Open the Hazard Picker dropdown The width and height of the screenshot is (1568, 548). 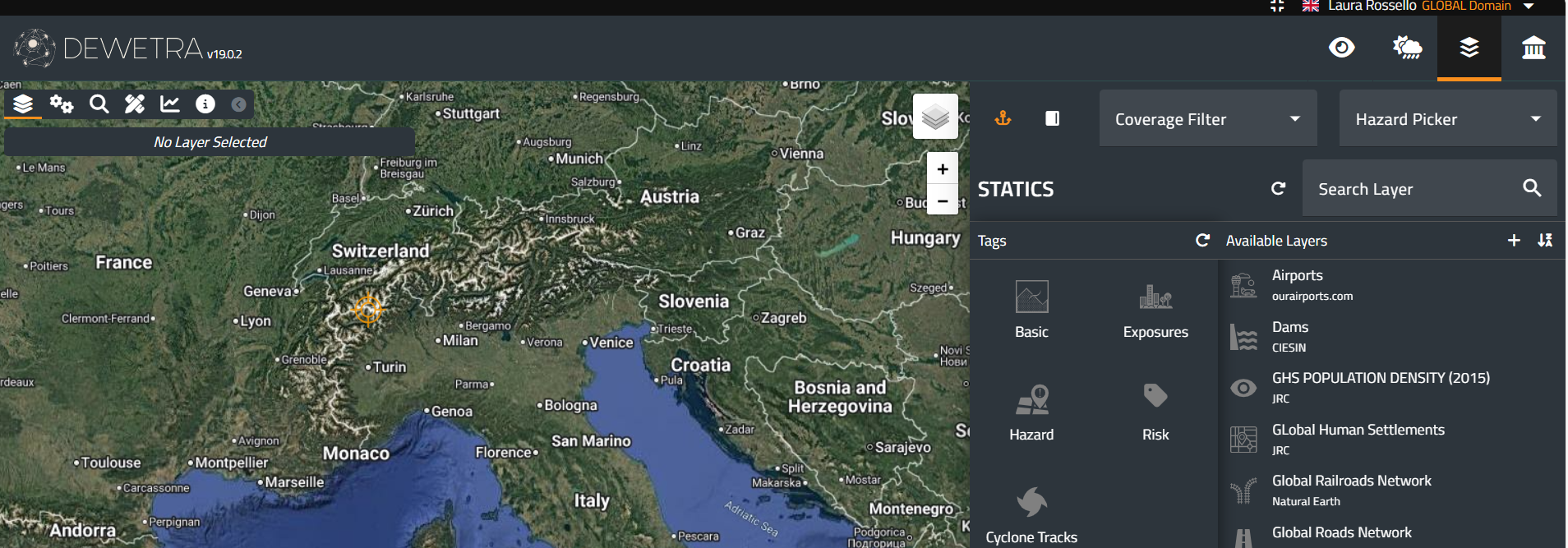tap(1447, 119)
